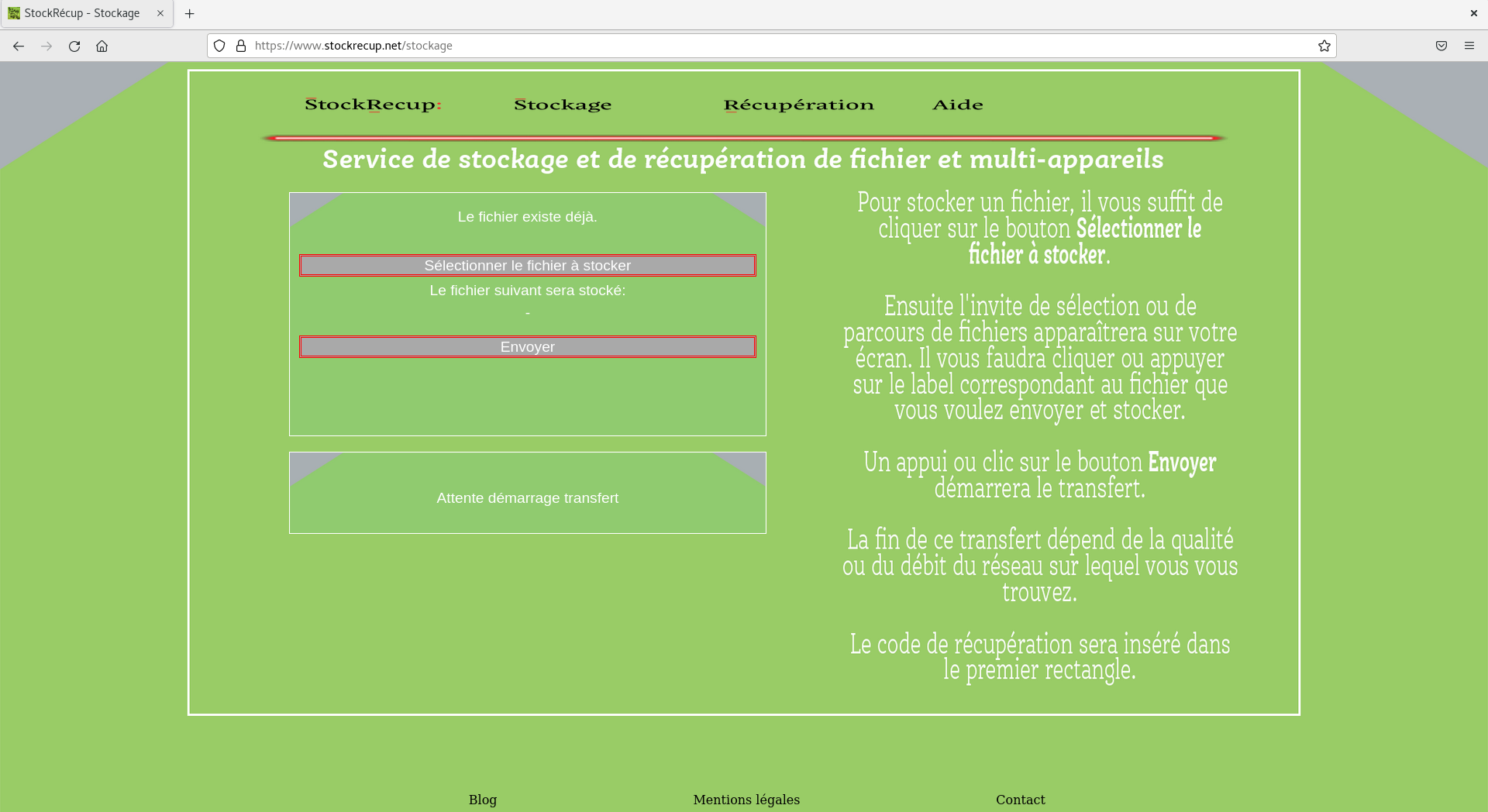Open the Firefox hamburger menu
This screenshot has width=1488, height=812.
coord(1469,46)
